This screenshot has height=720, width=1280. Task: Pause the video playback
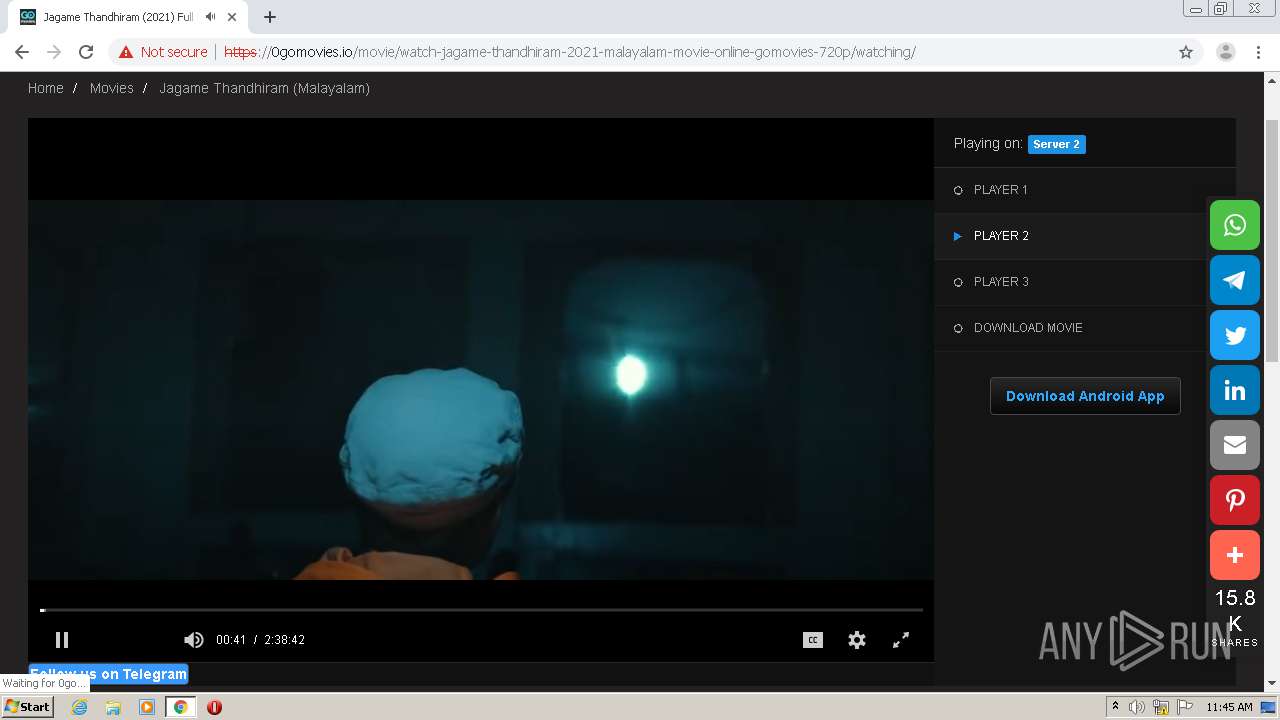click(x=62, y=640)
